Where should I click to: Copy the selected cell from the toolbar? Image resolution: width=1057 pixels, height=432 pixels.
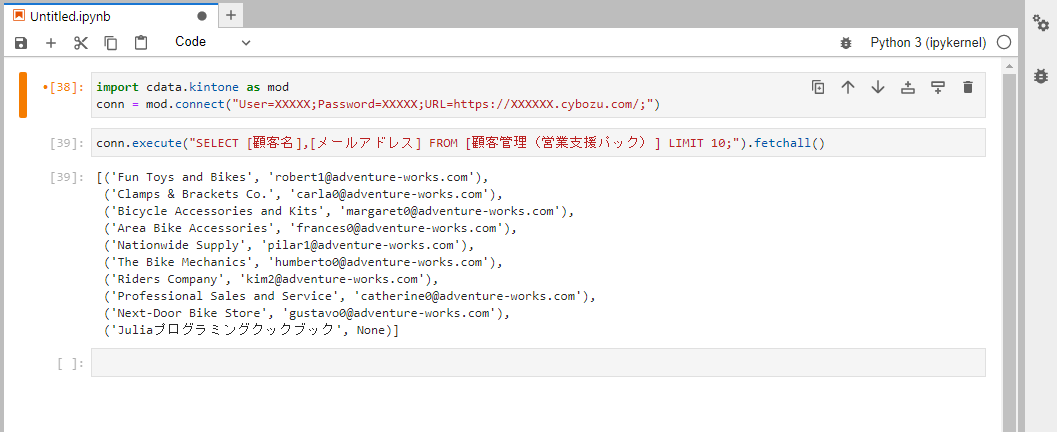(111, 43)
